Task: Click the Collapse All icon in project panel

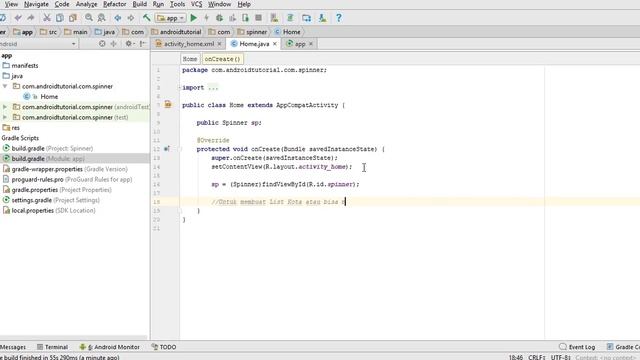Action: [x=113, y=44]
